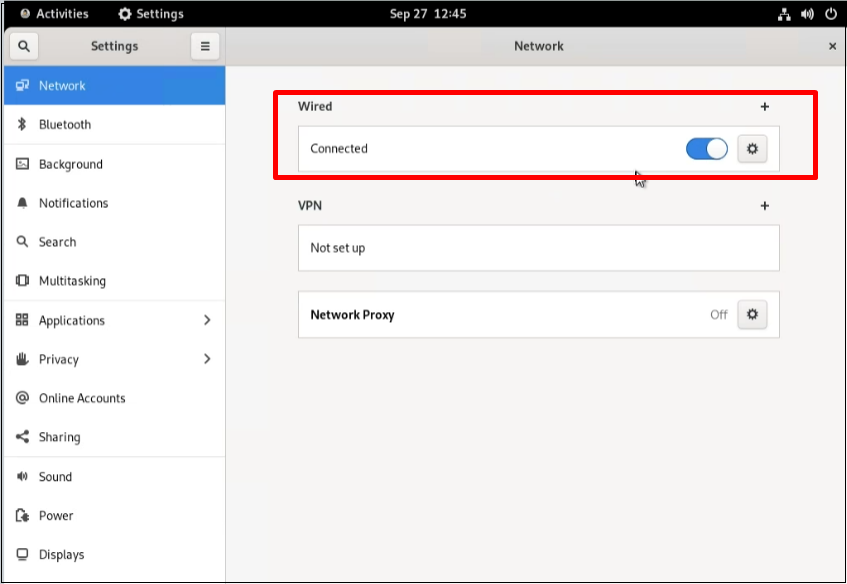Select Bluetooth in the sidebar

click(x=65, y=125)
